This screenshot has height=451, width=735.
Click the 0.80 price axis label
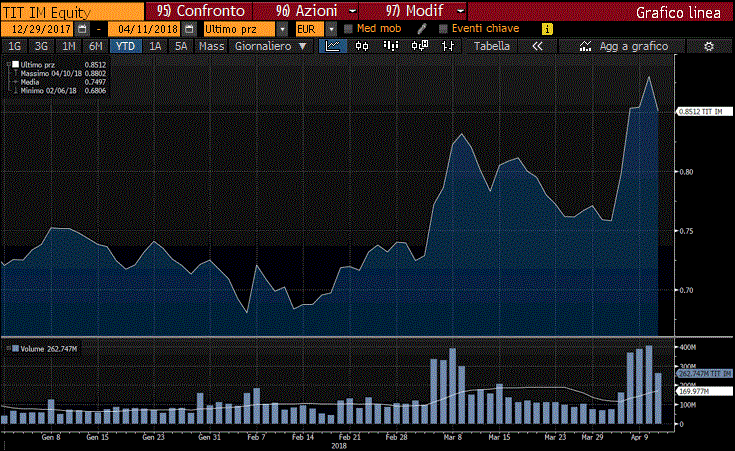coord(686,172)
